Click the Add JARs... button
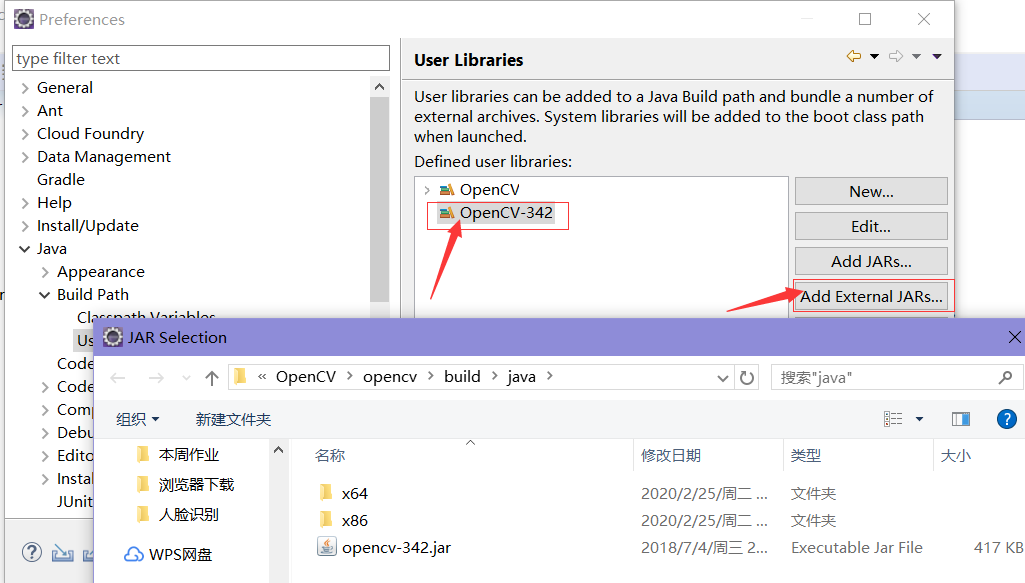The height and width of the screenshot is (583, 1025). coord(871,261)
